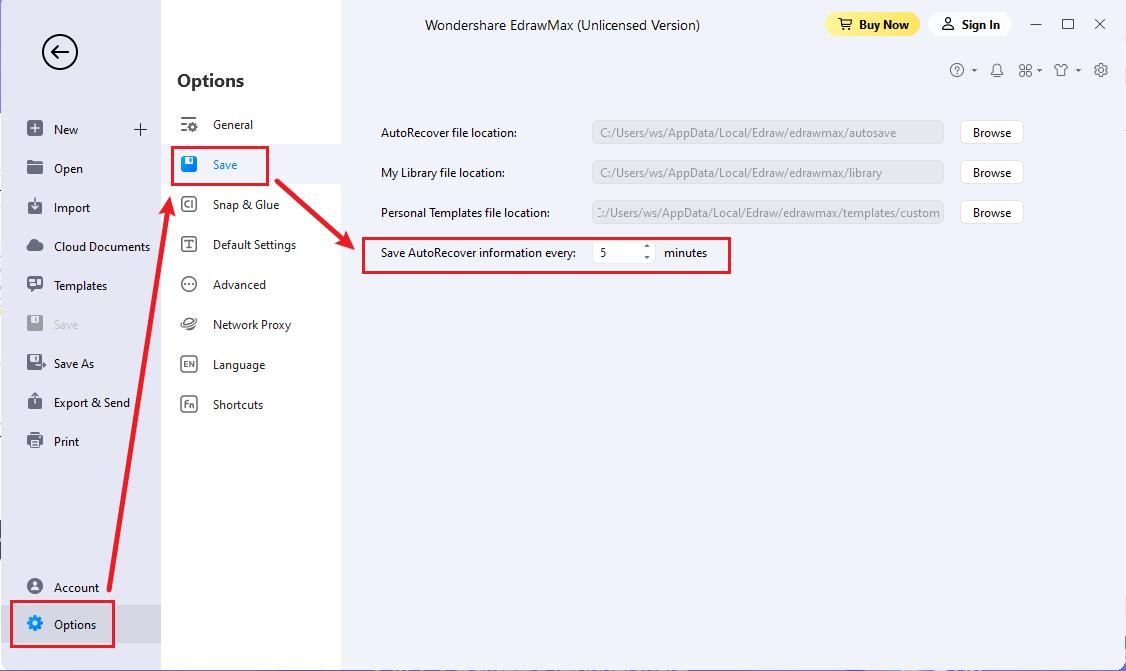Click the Buy Now button
1126x671 pixels.
click(x=873, y=24)
